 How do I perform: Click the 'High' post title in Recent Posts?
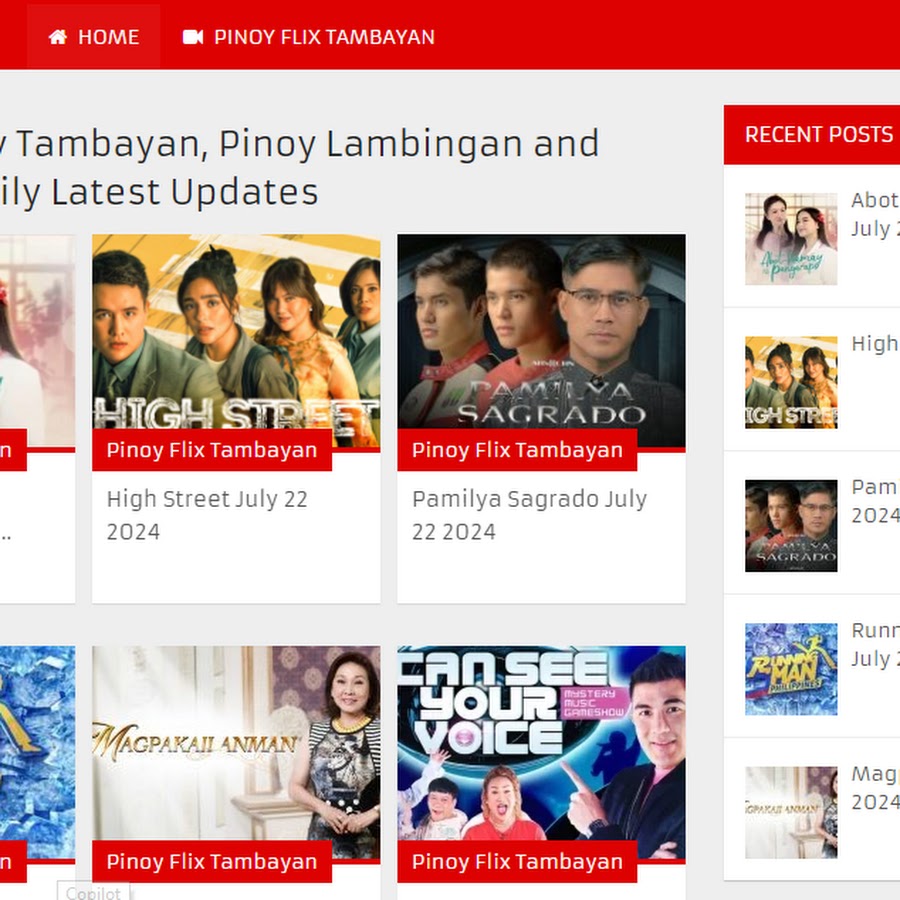(875, 344)
